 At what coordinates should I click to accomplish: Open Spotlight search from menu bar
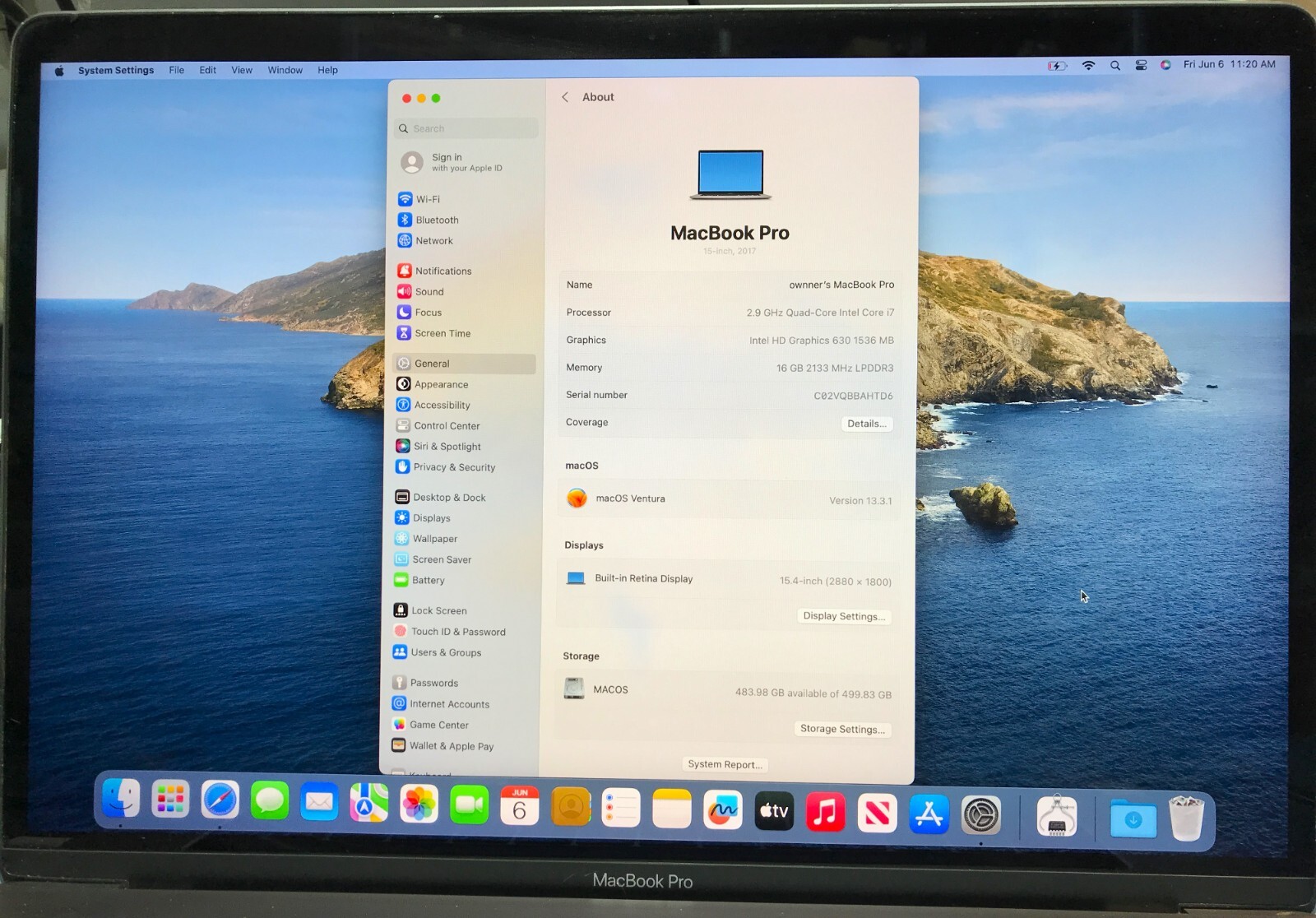pos(1115,66)
